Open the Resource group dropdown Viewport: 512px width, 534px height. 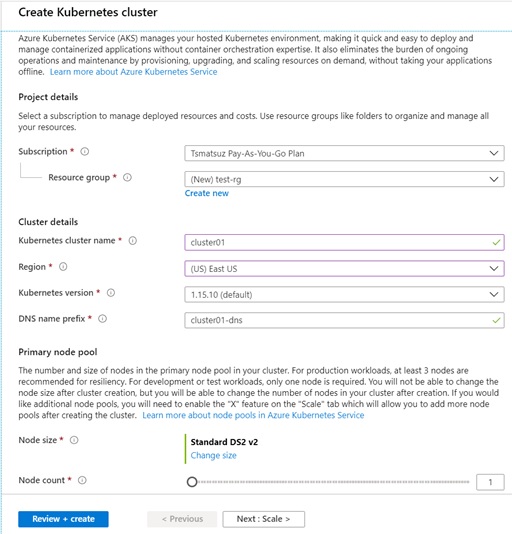click(x=344, y=179)
